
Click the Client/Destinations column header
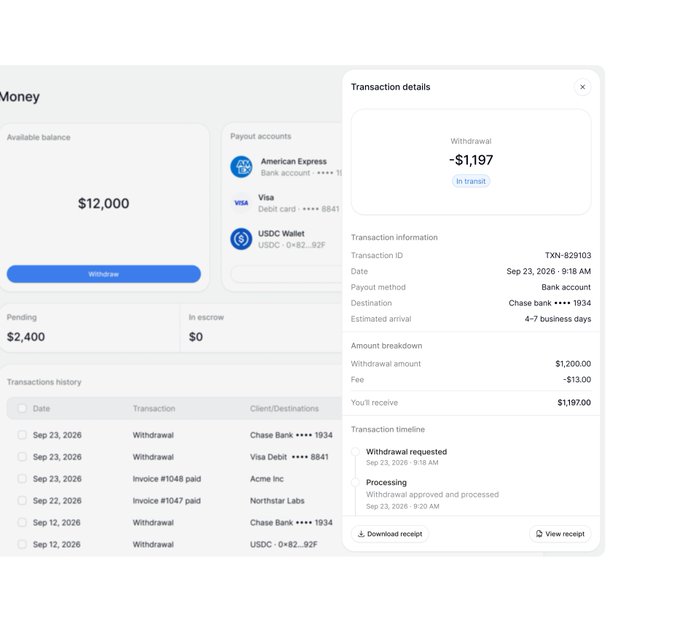click(284, 409)
